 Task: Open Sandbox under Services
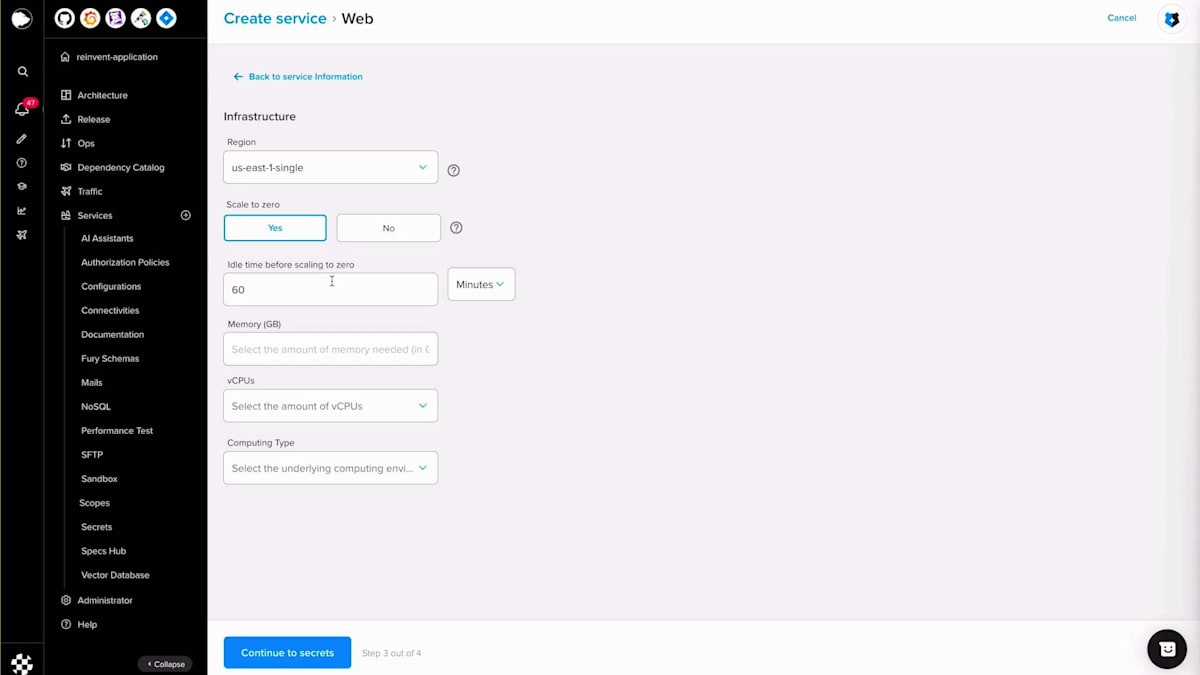99,478
